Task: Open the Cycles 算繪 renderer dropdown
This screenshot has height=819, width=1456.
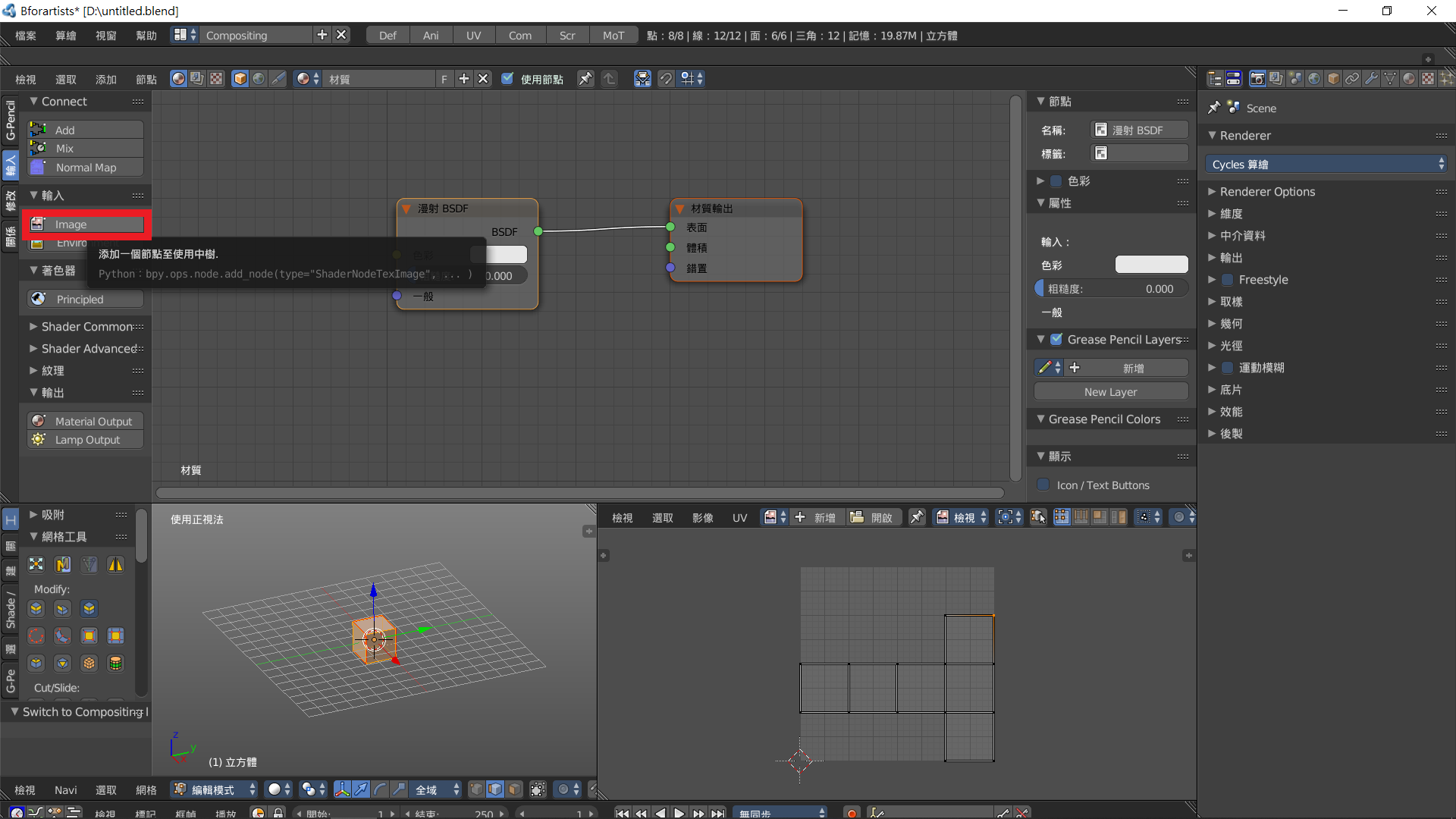Action: point(1326,165)
